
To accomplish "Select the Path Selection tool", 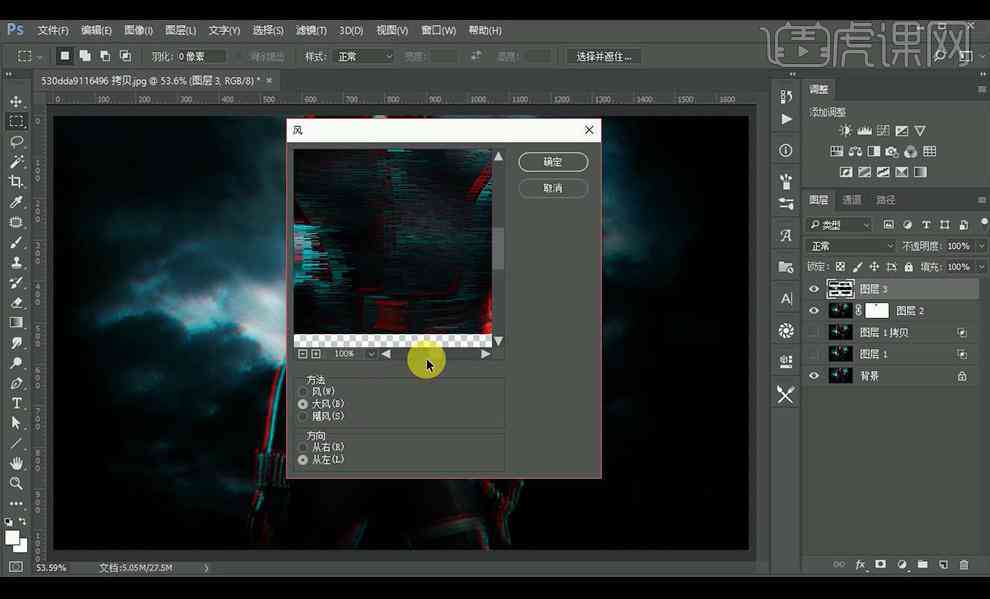I will pyautogui.click(x=16, y=424).
